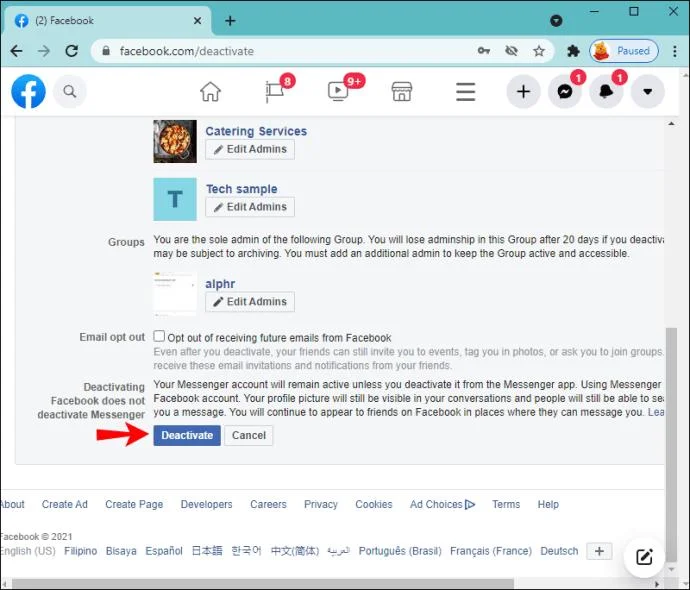Click the Create plus button
The image size is (690, 590).
523,92
